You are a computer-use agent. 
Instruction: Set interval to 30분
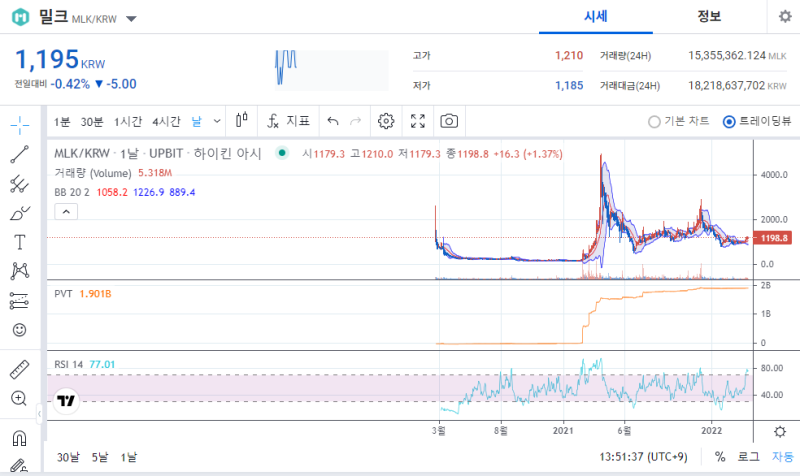92,122
